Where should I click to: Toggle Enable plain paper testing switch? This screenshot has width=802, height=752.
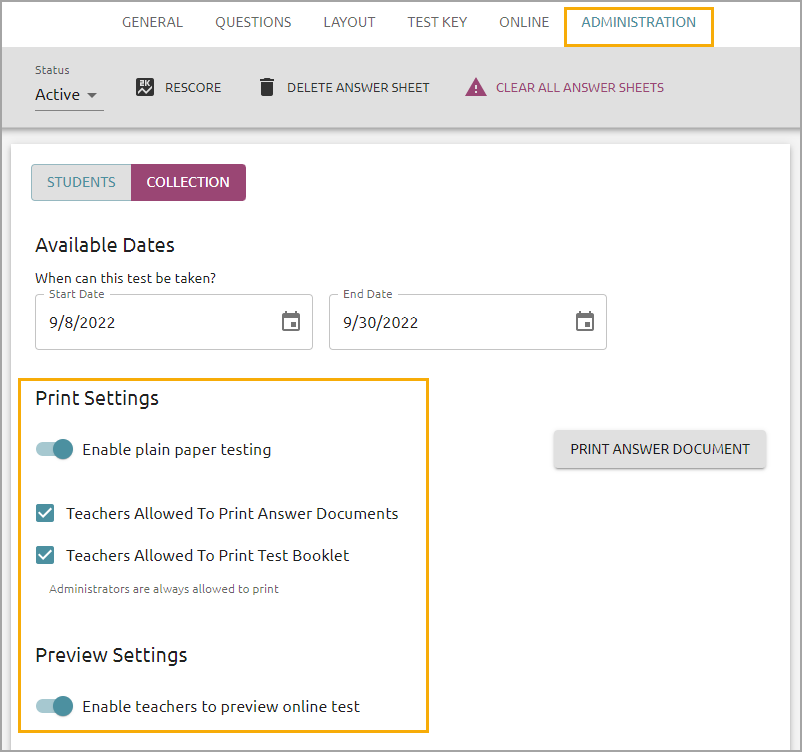pyautogui.click(x=55, y=449)
